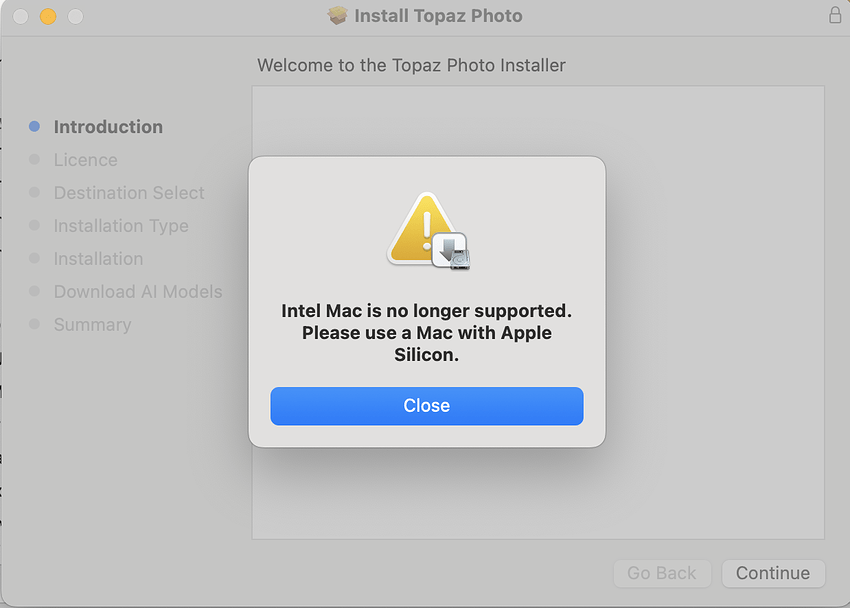Click the dot beside Destination Select

point(35,192)
